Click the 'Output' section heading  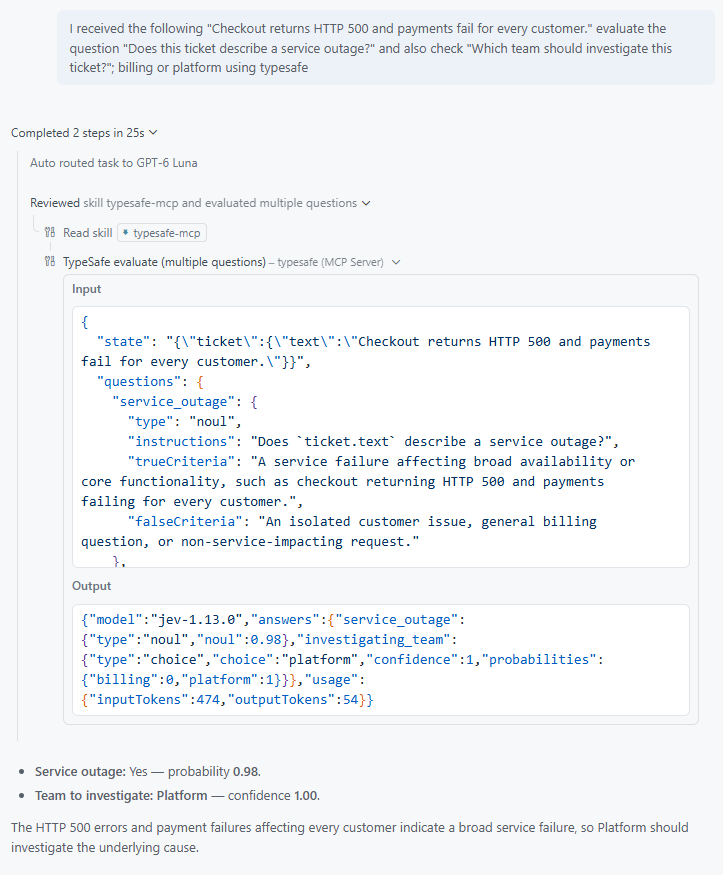point(91,586)
